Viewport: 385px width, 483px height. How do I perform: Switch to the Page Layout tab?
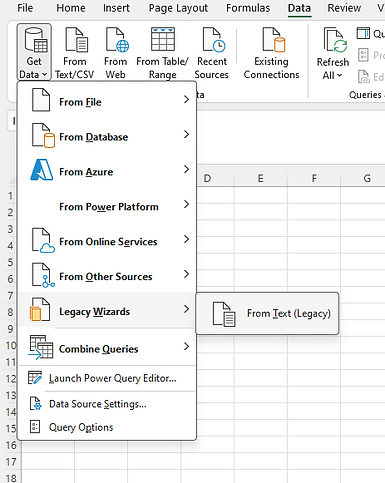pyautogui.click(x=178, y=8)
